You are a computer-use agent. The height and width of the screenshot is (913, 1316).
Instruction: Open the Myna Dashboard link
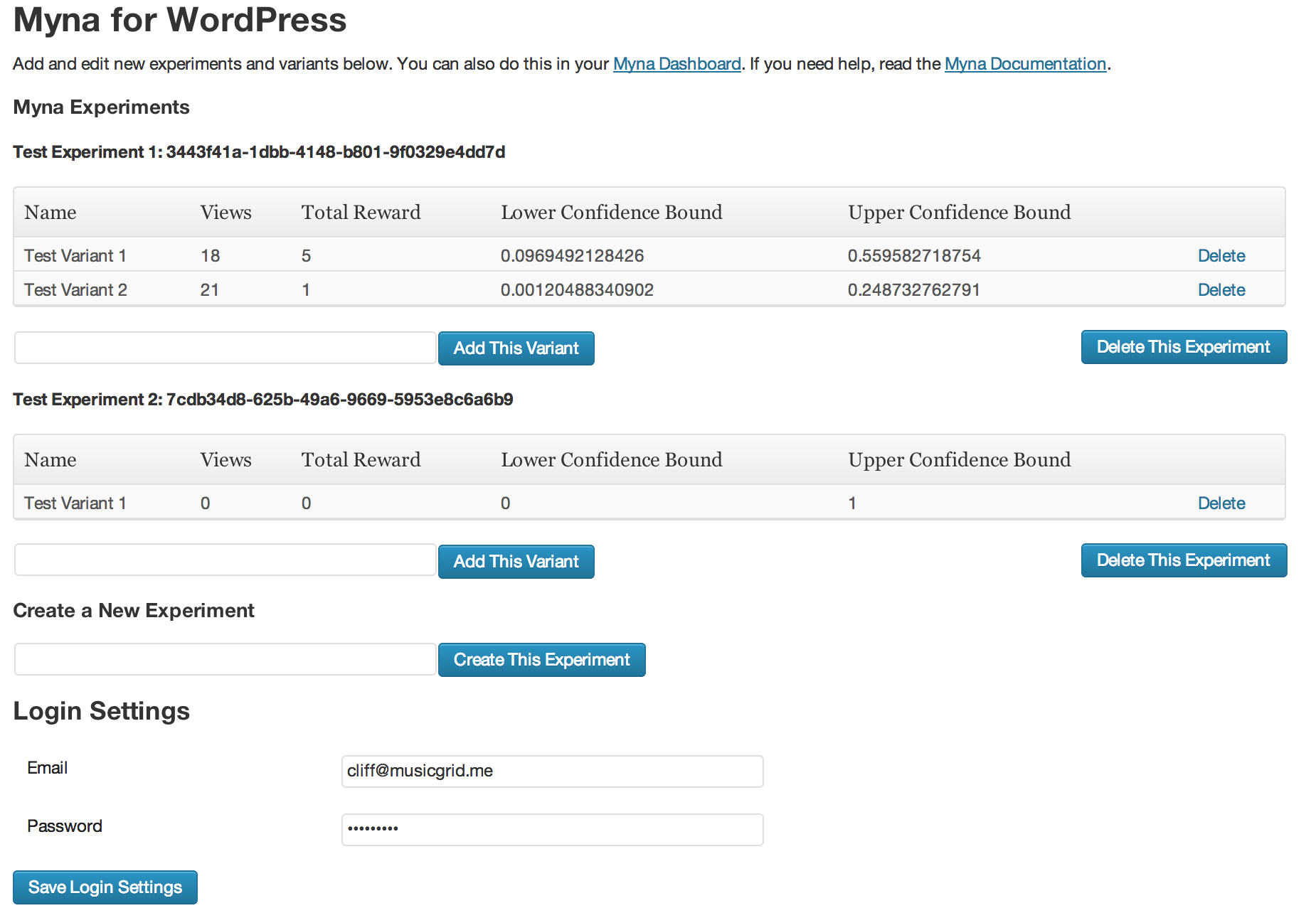[x=676, y=64]
